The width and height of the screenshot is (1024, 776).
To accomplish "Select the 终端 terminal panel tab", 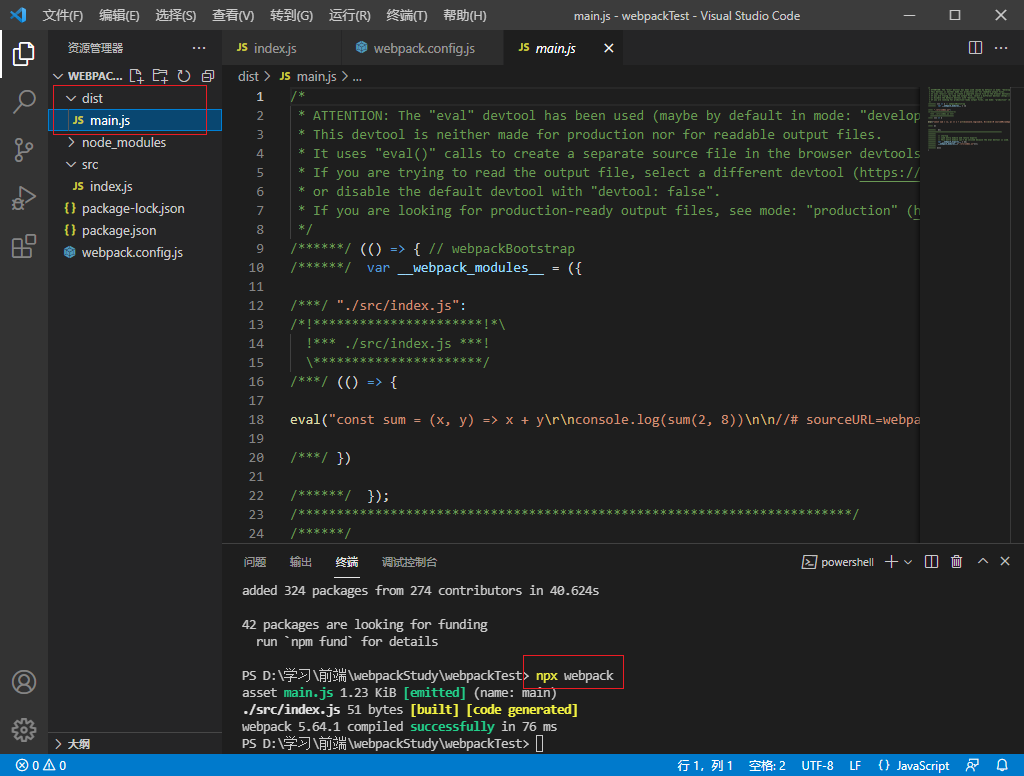I will point(347,562).
